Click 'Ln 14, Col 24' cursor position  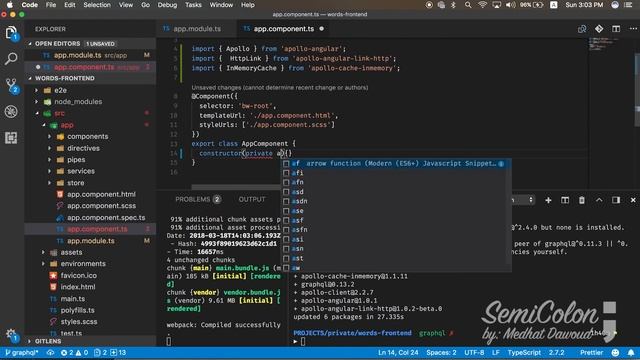click(x=398, y=353)
